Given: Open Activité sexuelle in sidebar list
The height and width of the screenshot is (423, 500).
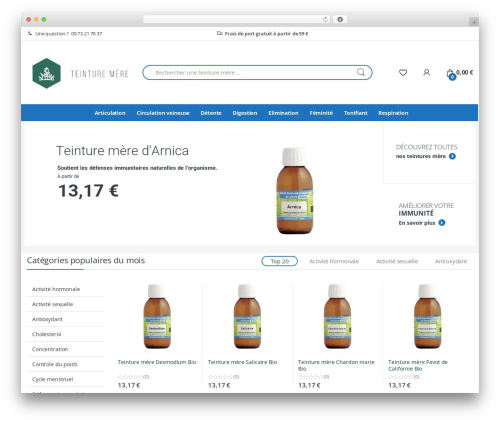Looking at the screenshot, I should click(x=53, y=304).
